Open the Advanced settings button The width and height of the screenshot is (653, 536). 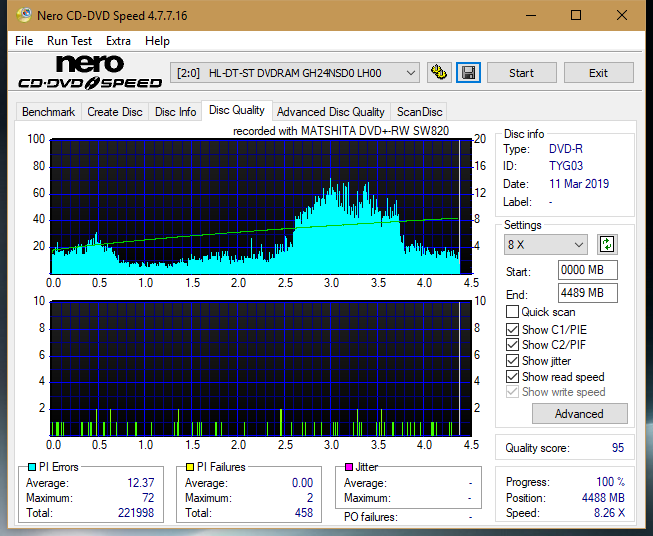pos(579,414)
